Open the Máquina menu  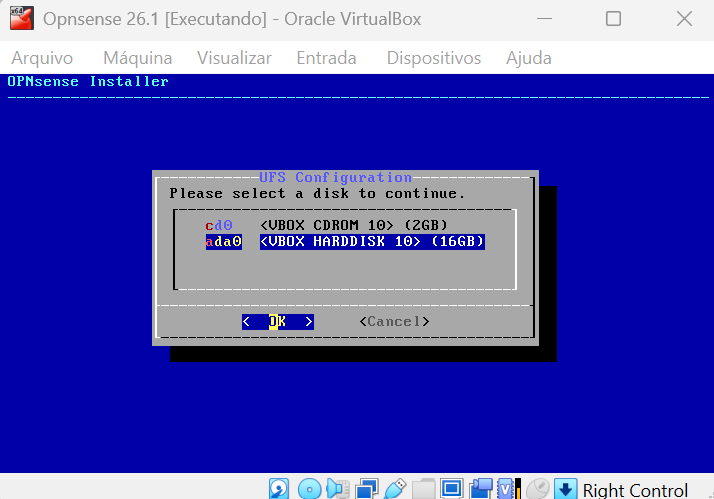(x=138, y=58)
